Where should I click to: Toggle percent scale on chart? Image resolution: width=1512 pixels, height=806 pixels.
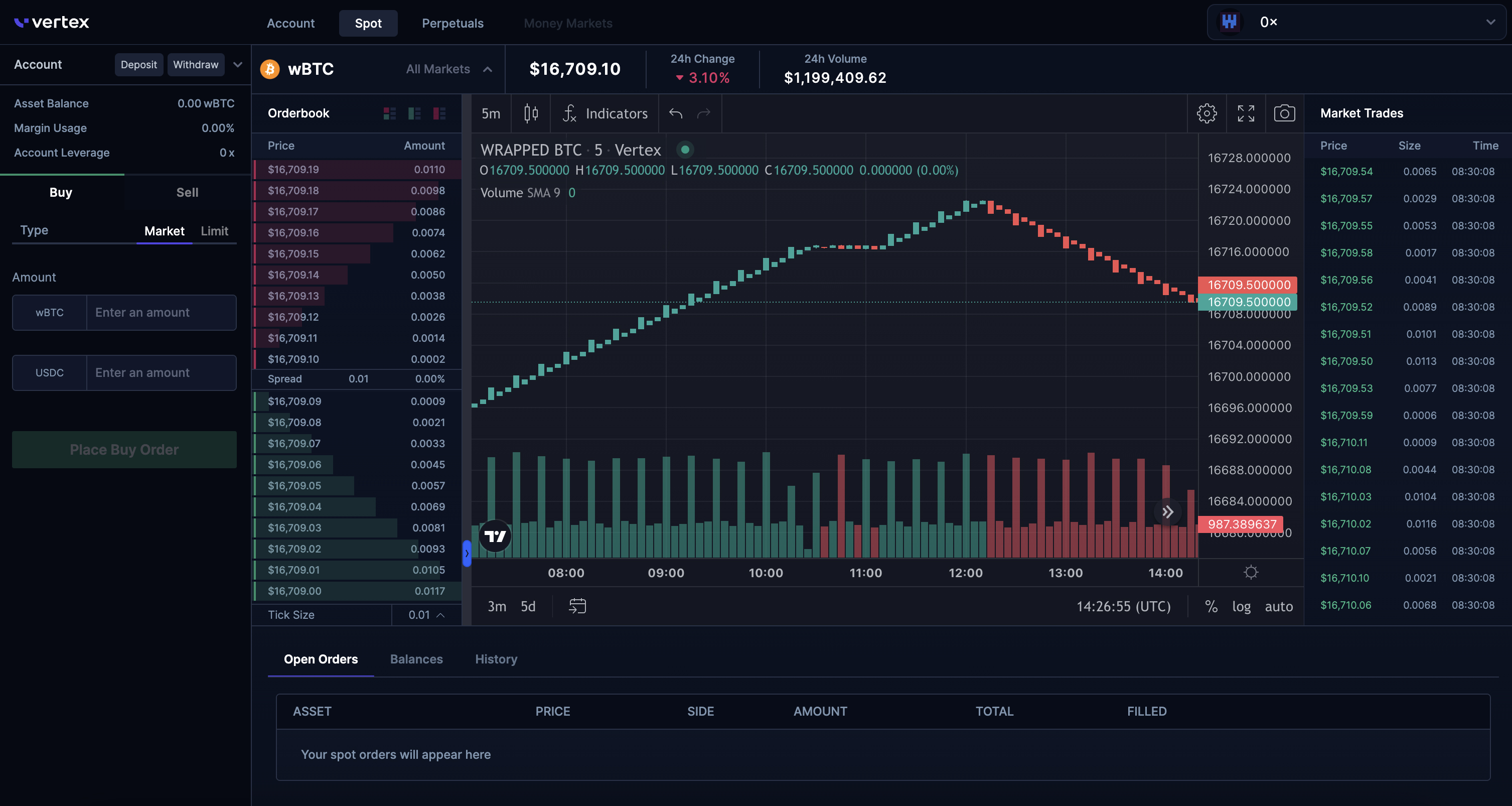tap(1211, 606)
